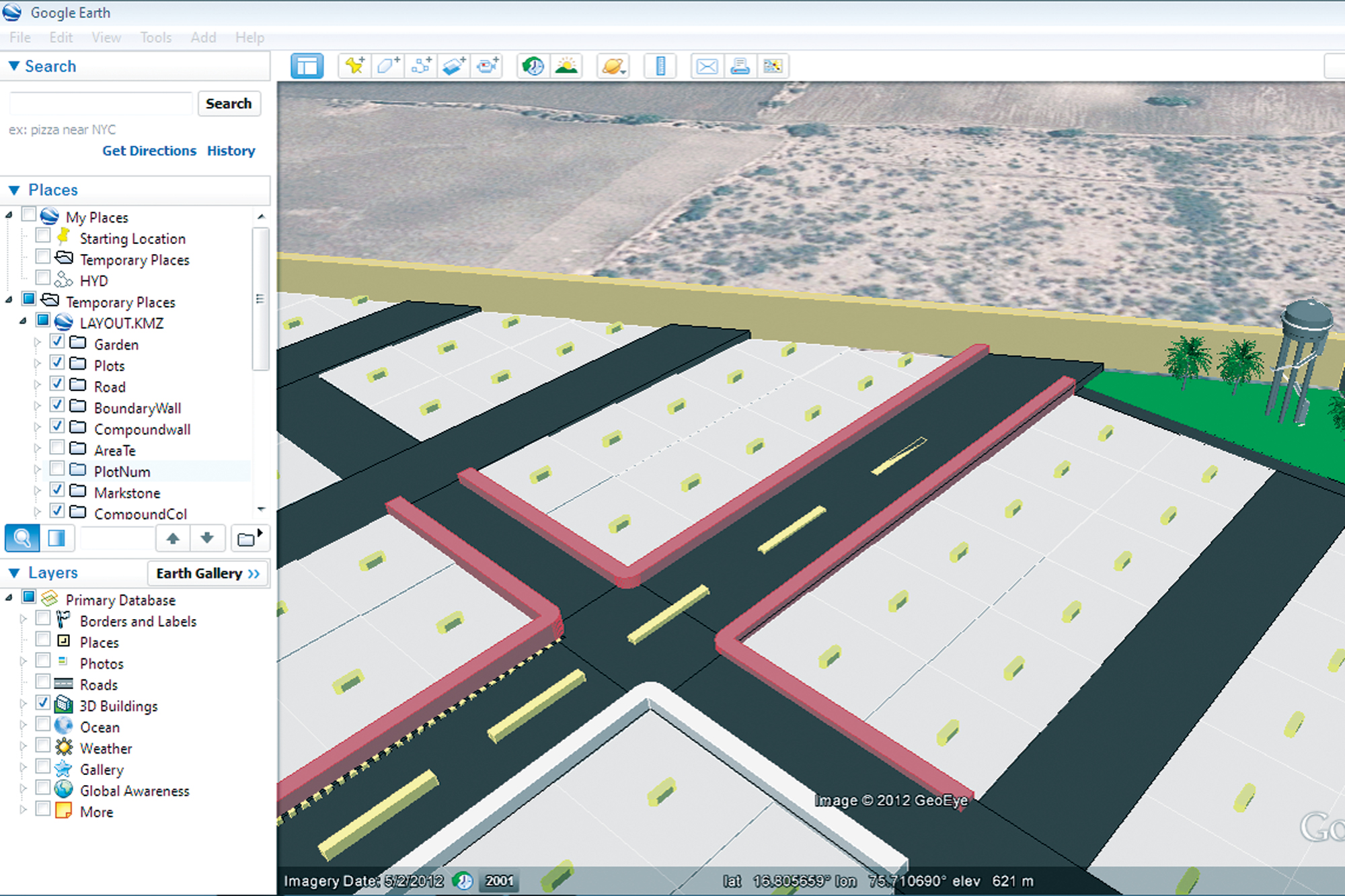Click the LAYOUT.KMZ globe icon
The image size is (1345, 896).
click(64, 322)
